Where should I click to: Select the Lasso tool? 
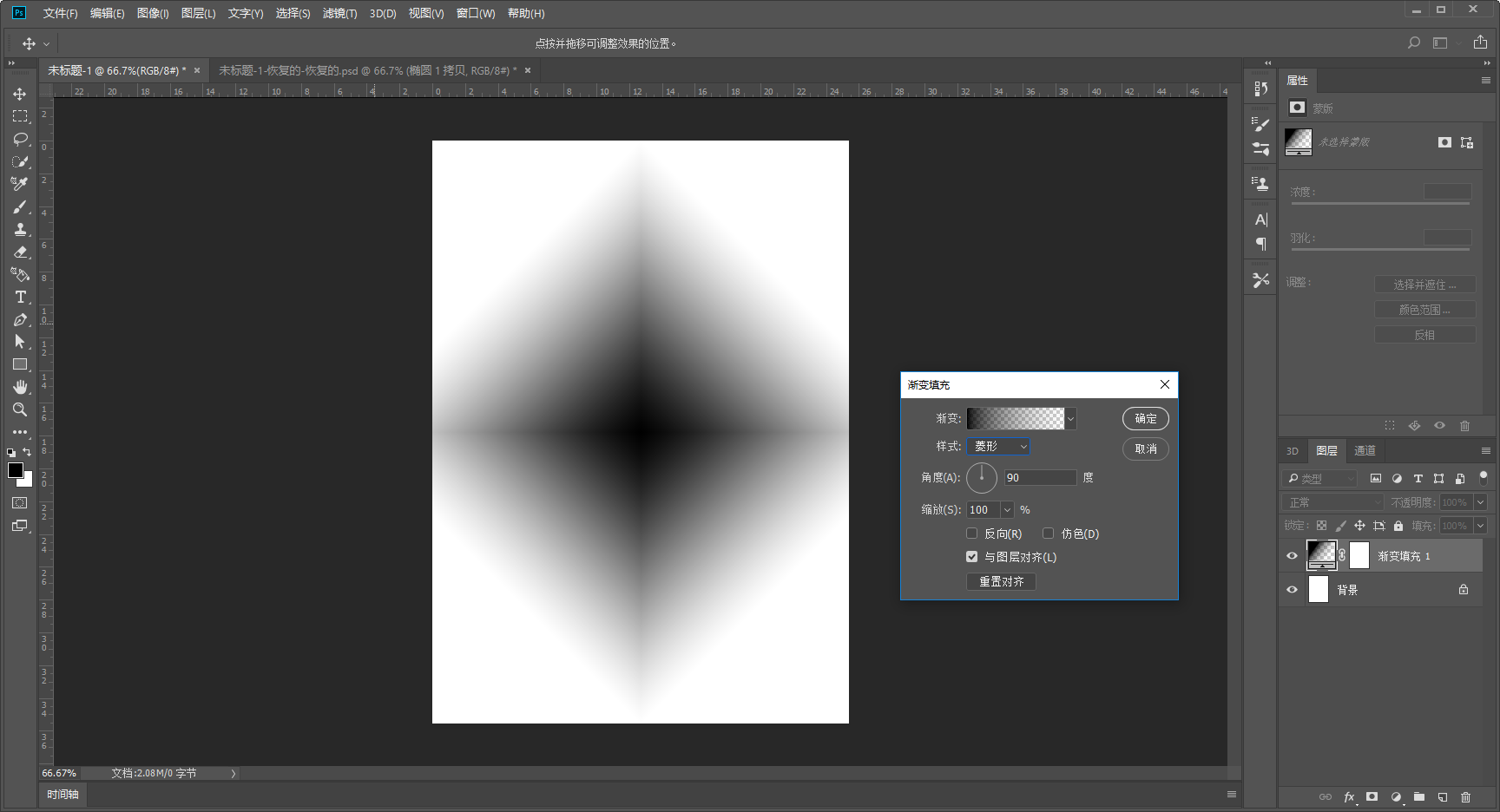pos(20,139)
